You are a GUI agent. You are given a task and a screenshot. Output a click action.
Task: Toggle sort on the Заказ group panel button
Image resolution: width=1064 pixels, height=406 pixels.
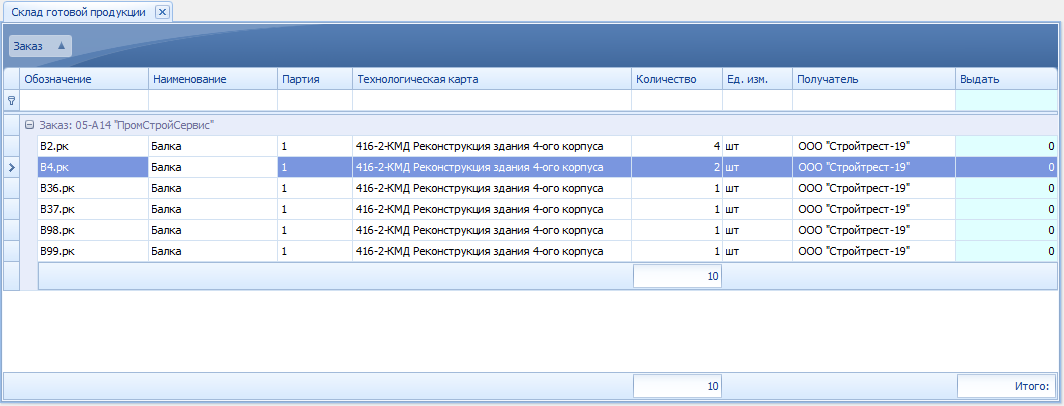point(40,46)
